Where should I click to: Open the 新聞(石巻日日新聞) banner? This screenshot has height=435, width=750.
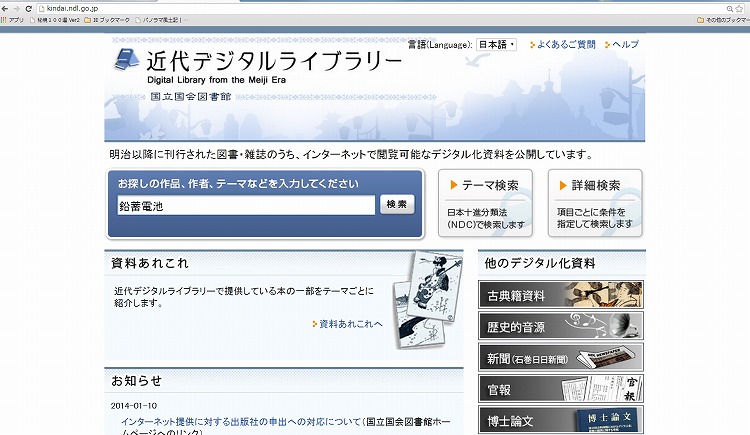pos(561,357)
